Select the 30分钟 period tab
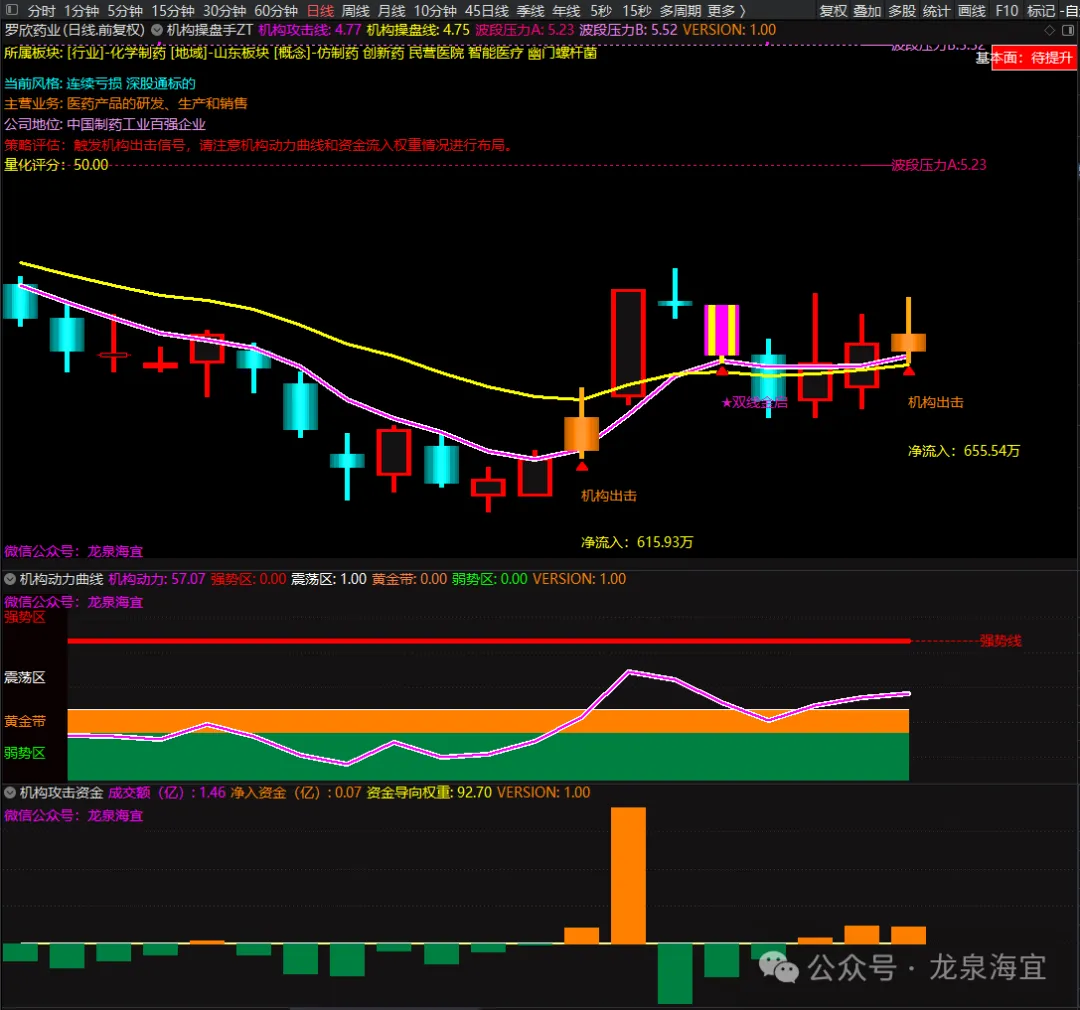This screenshot has height=1010, width=1080. pyautogui.click(x=225, y=11)
